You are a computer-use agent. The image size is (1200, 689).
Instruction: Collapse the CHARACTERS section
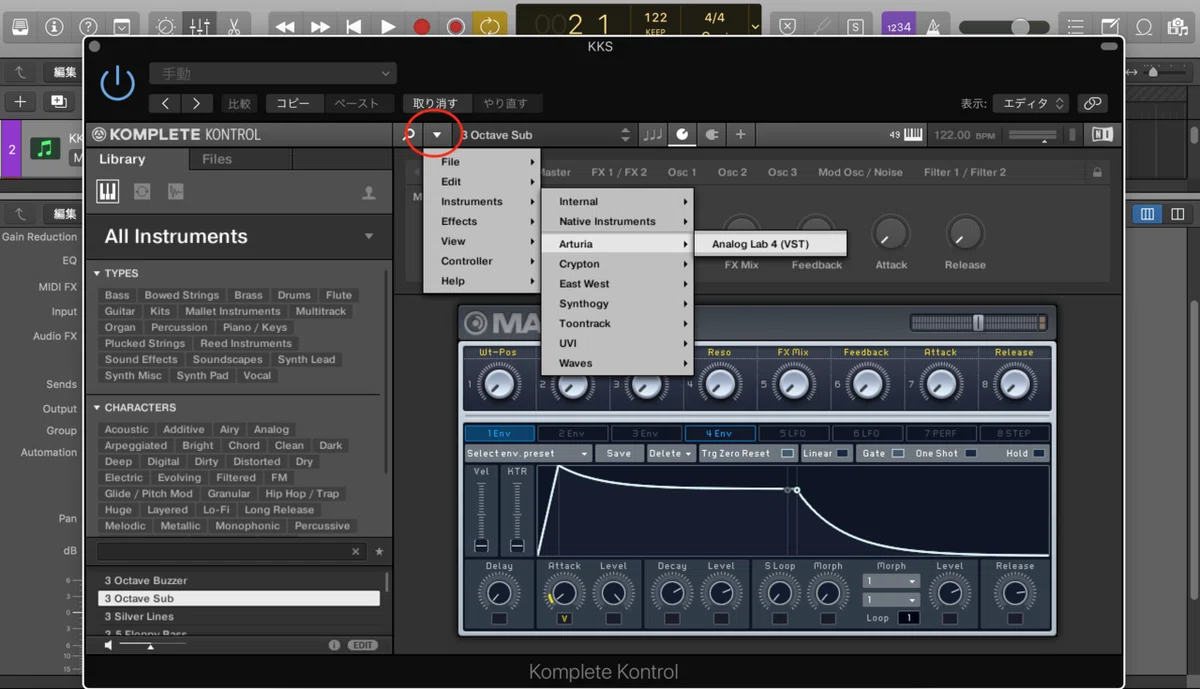[x=97, y=407]
